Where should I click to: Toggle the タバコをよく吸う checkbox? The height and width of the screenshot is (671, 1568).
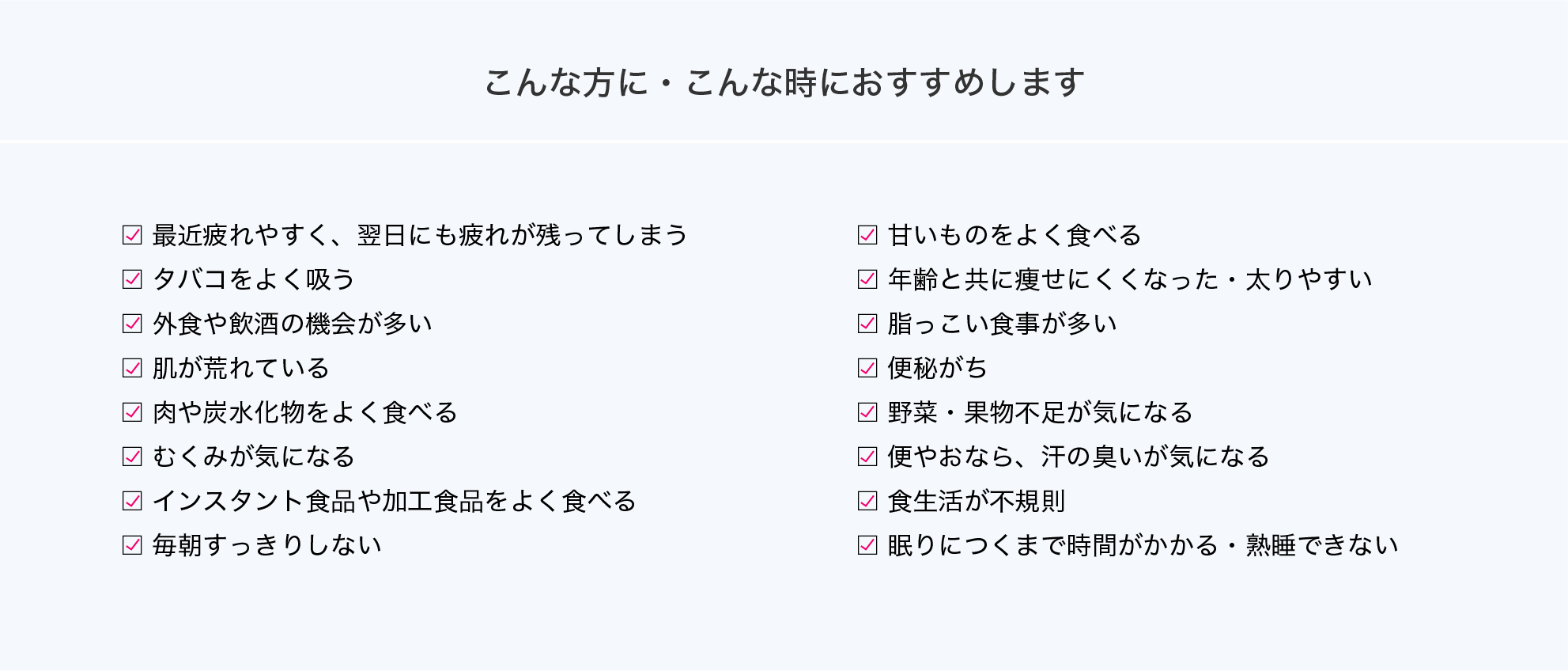tap(132, 279)
